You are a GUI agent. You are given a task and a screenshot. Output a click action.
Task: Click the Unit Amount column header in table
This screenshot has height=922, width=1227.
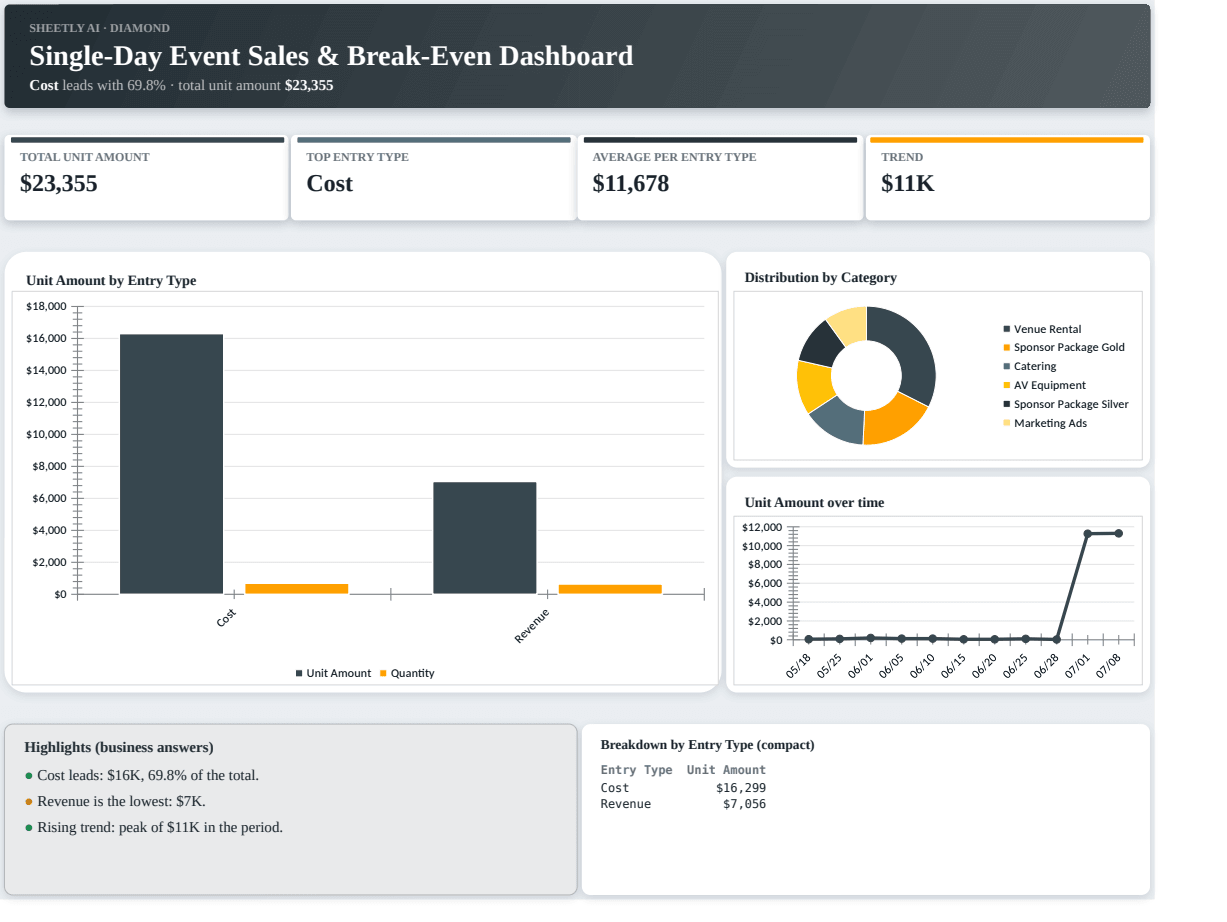(x=726, y=770)
